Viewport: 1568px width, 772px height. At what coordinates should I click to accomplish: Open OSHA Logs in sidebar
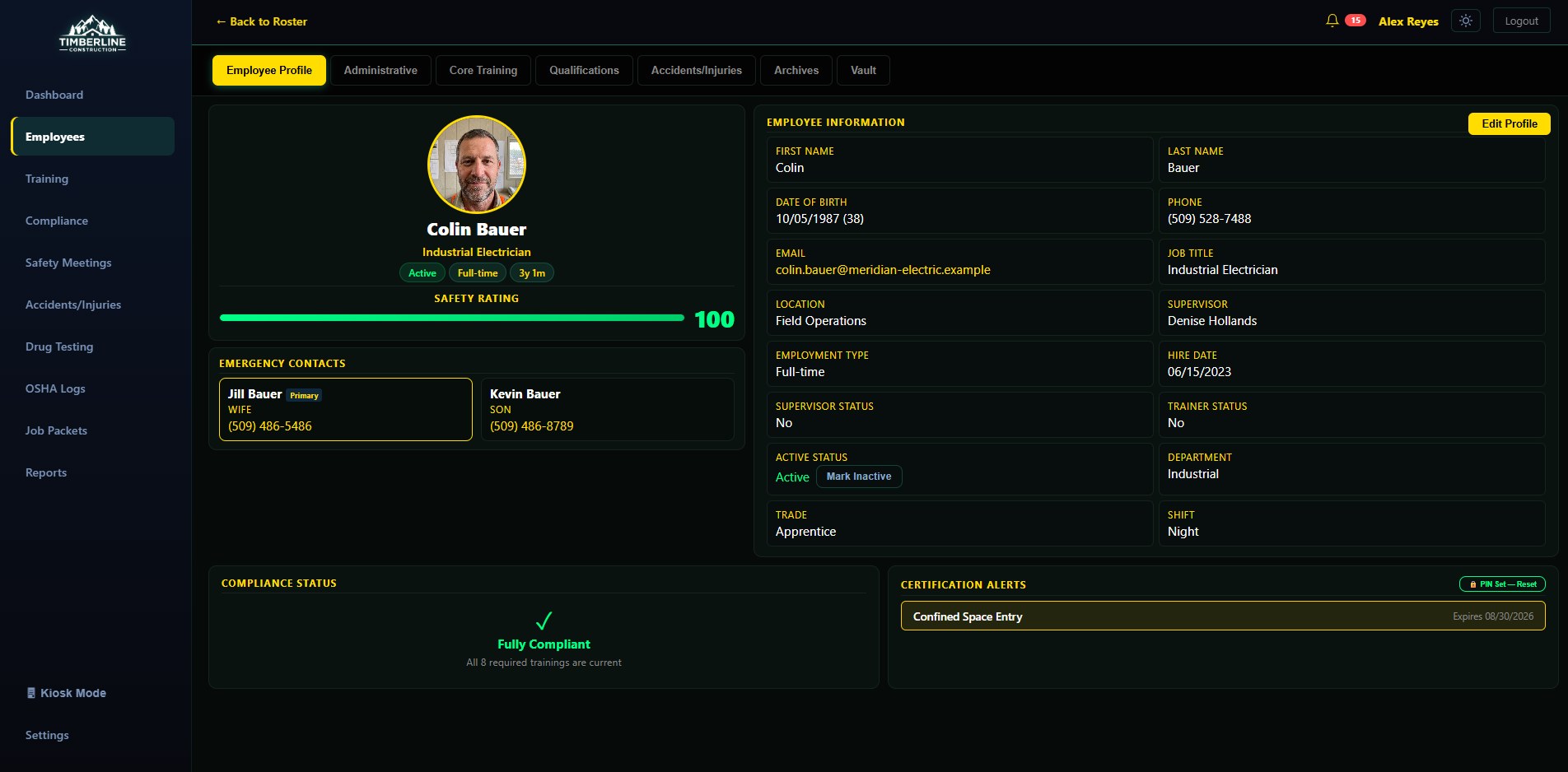[x=92, y=388]
